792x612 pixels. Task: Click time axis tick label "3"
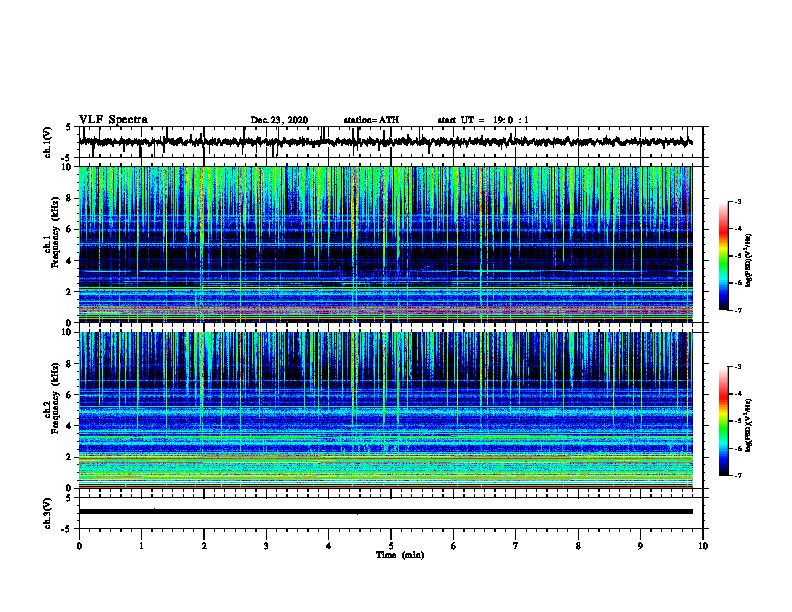(x=266, y=546)
